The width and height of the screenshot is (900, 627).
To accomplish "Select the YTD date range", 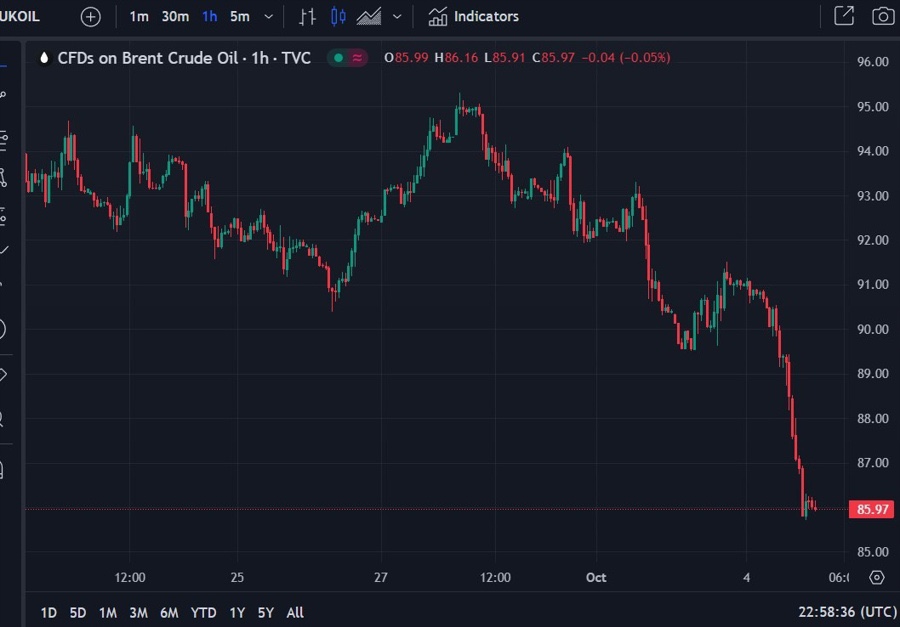I will click(203, 612).
